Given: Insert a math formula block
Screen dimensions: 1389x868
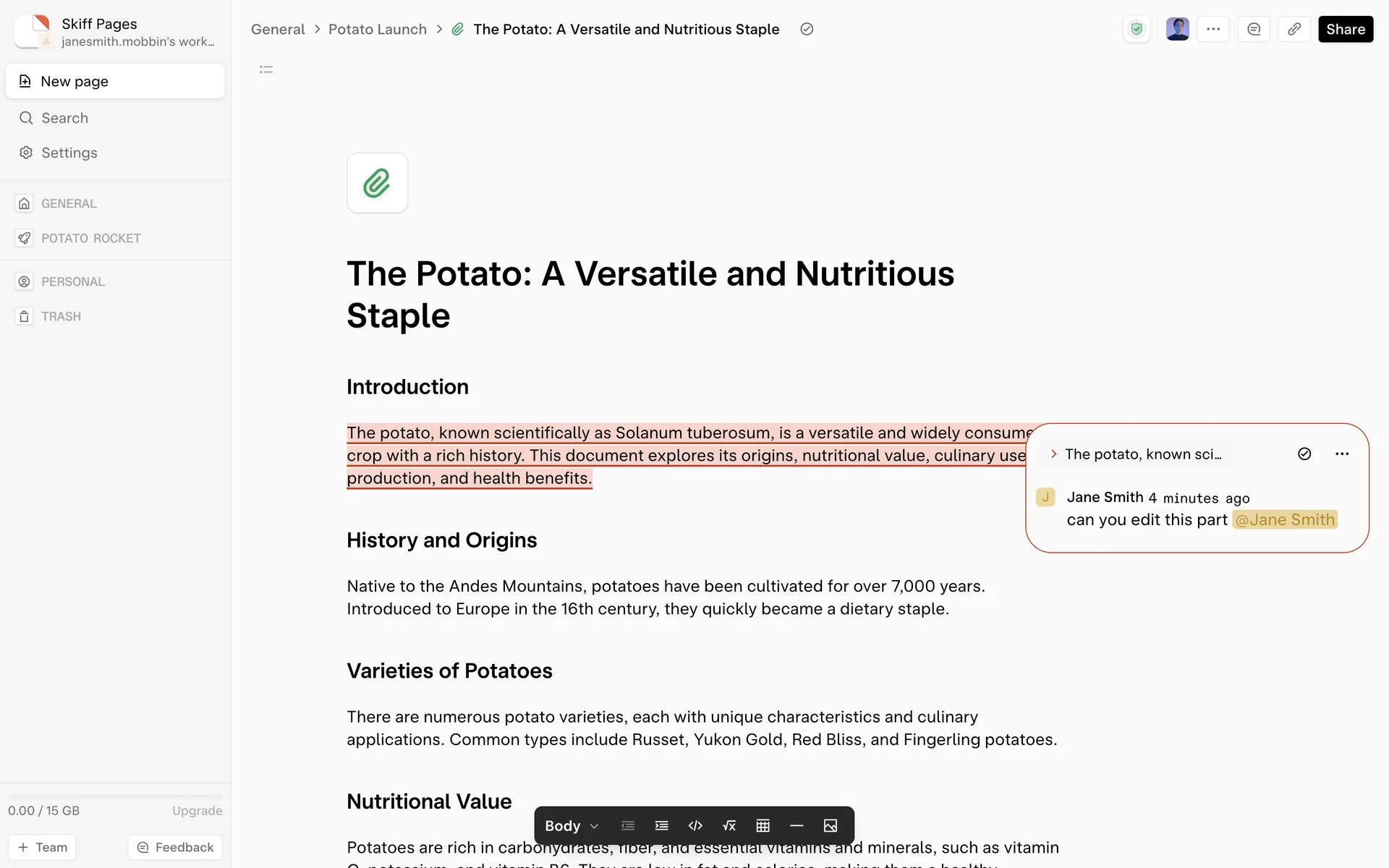Looking at the screenshot, I should click(x=729, y=825).
